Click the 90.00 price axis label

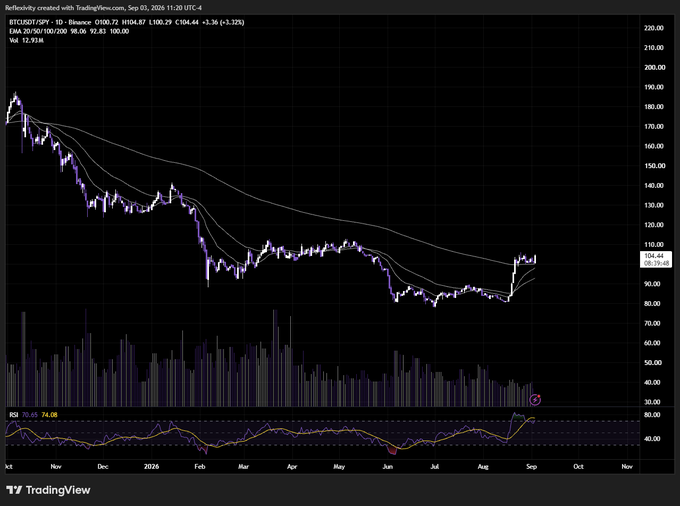(652, 284)
